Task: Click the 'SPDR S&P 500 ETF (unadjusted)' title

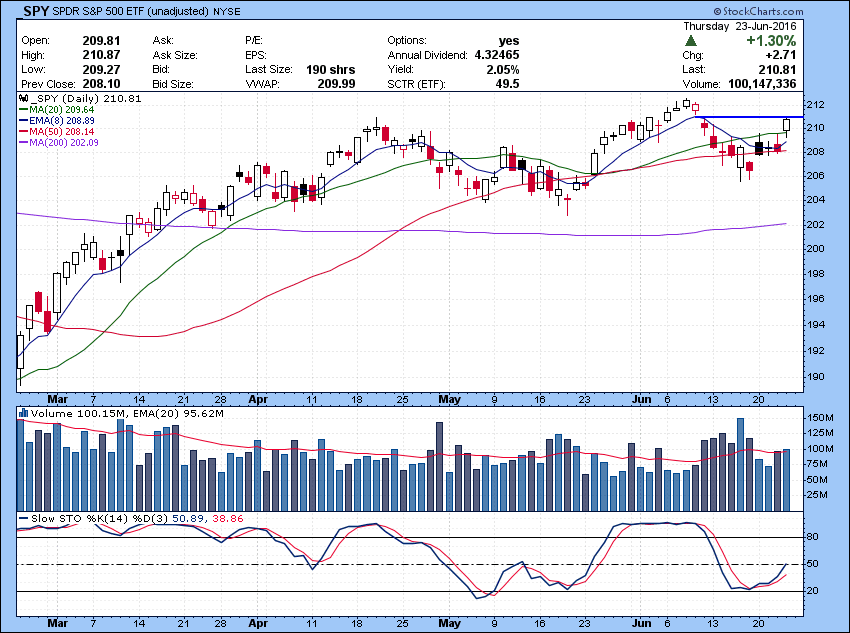Action: pyautogui.click(x=131, y=11)
